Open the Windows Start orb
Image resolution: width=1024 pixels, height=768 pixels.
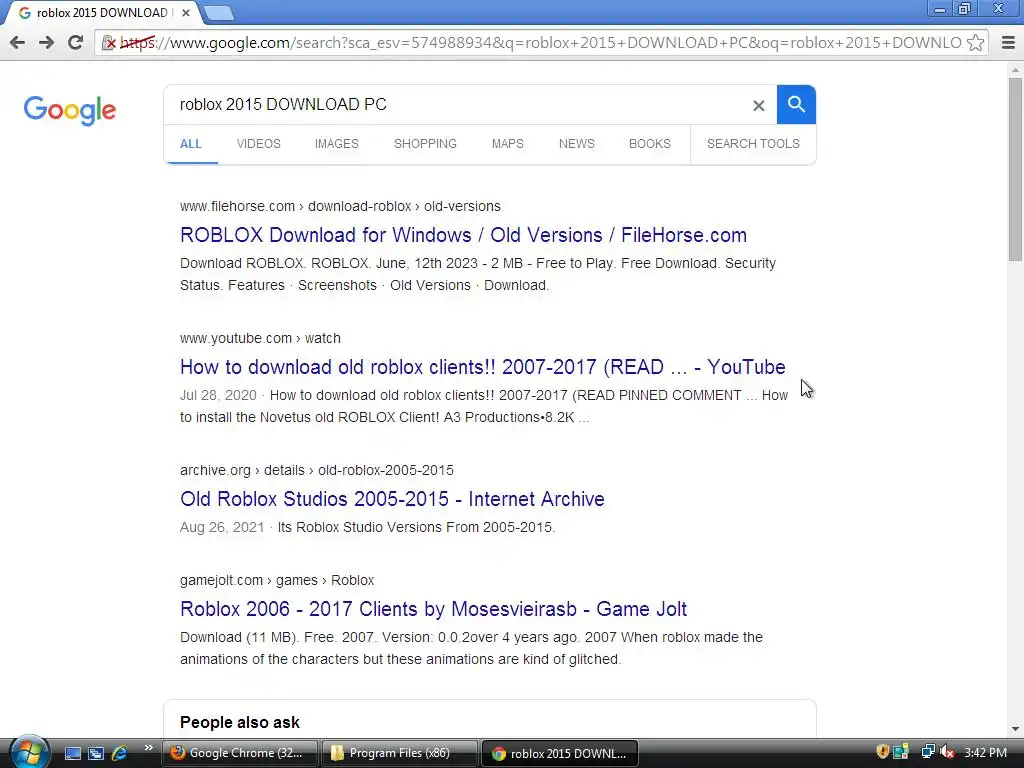pos(29,752)
